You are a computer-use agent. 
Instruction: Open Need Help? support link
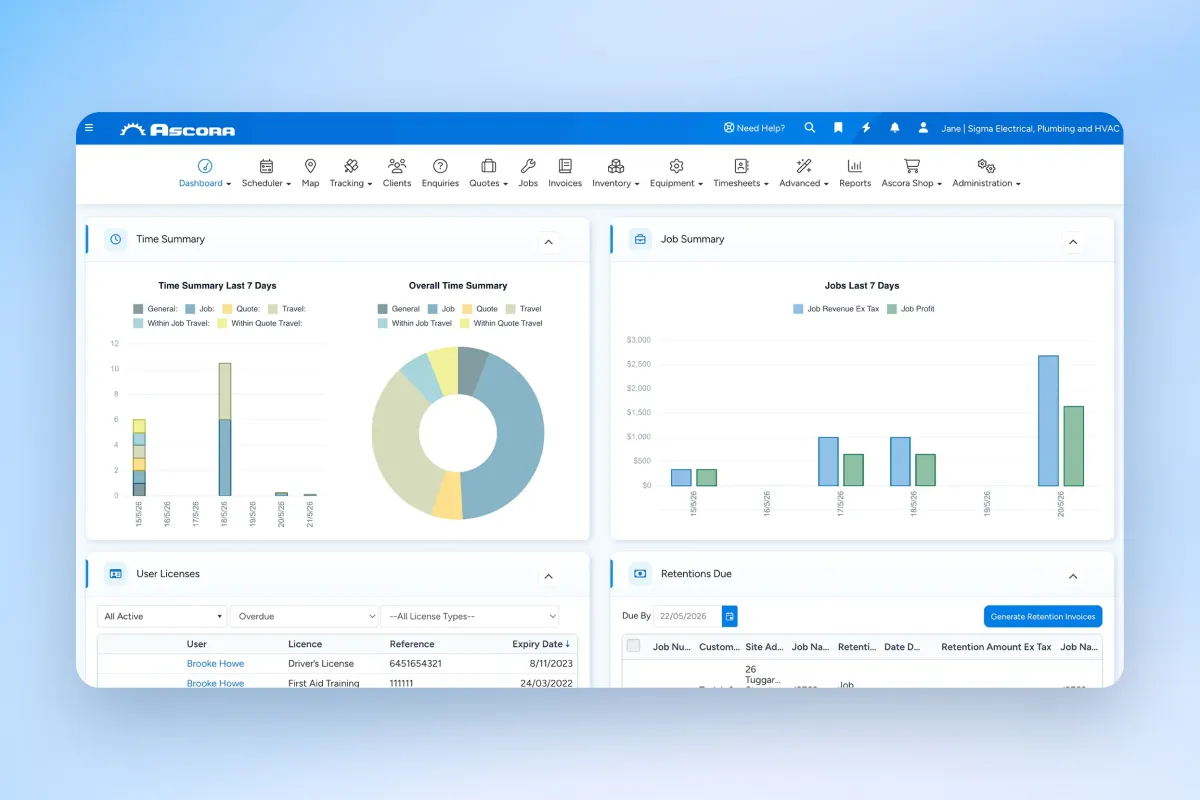(x=754, y=128)
